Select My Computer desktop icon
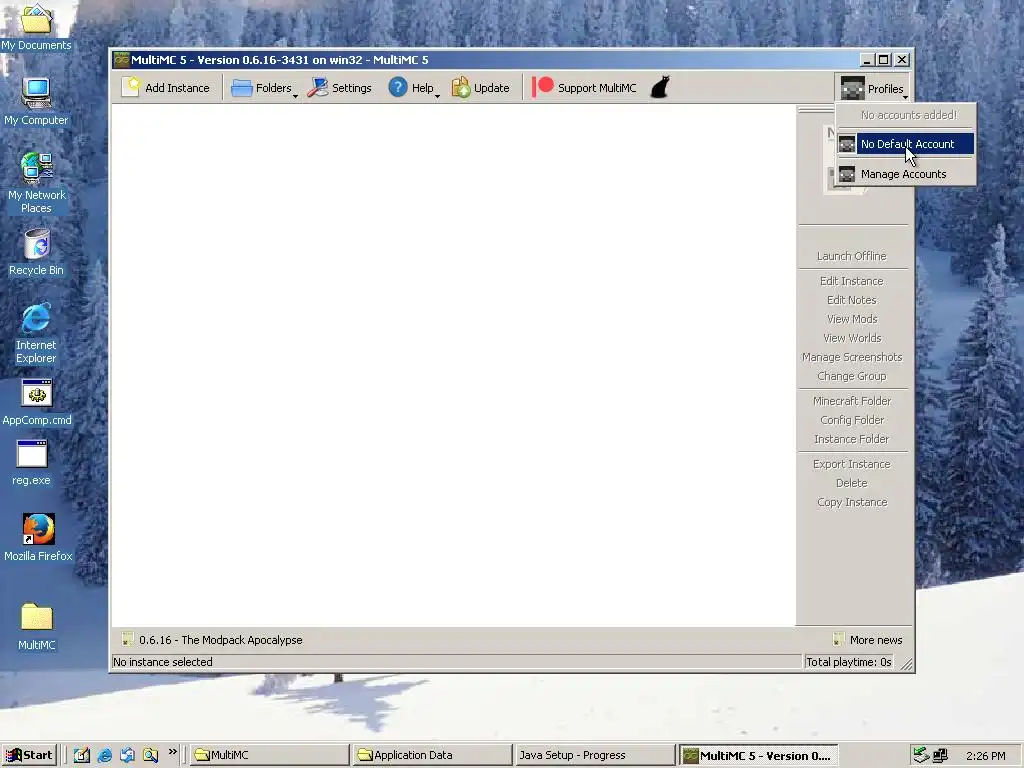Viewport: 1024px width, 768px height. pos(36,102)
